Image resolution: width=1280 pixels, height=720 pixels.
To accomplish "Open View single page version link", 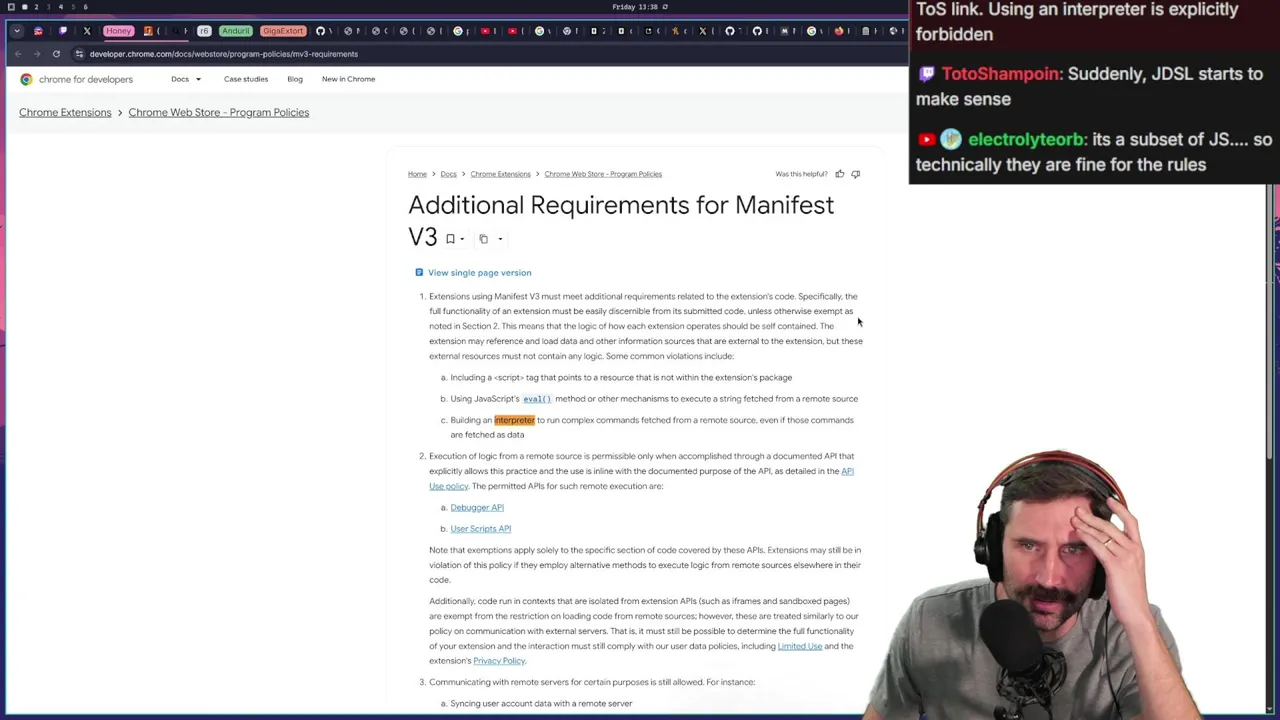I will click(480, 272).
